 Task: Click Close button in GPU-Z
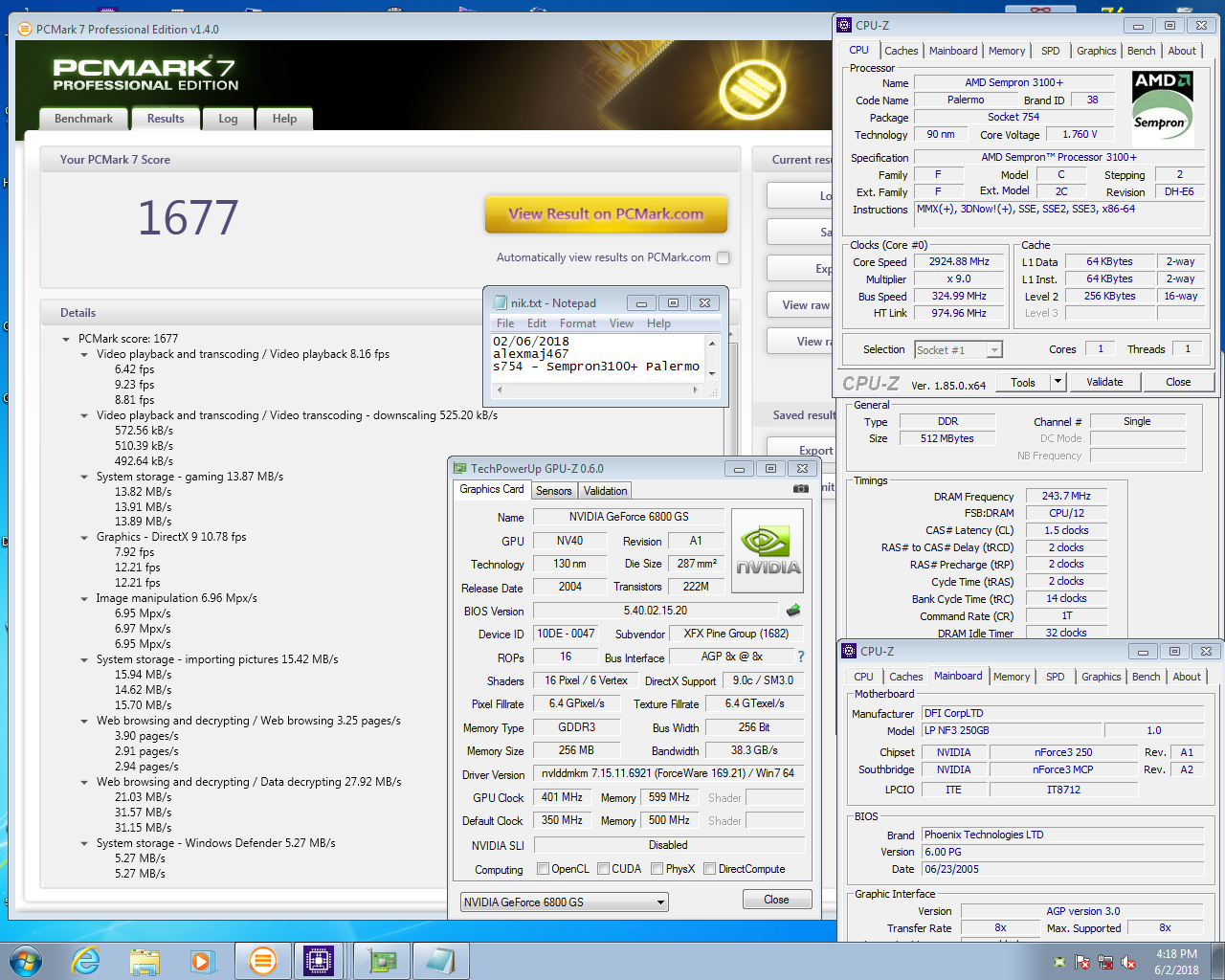click(x=776, y=900)
